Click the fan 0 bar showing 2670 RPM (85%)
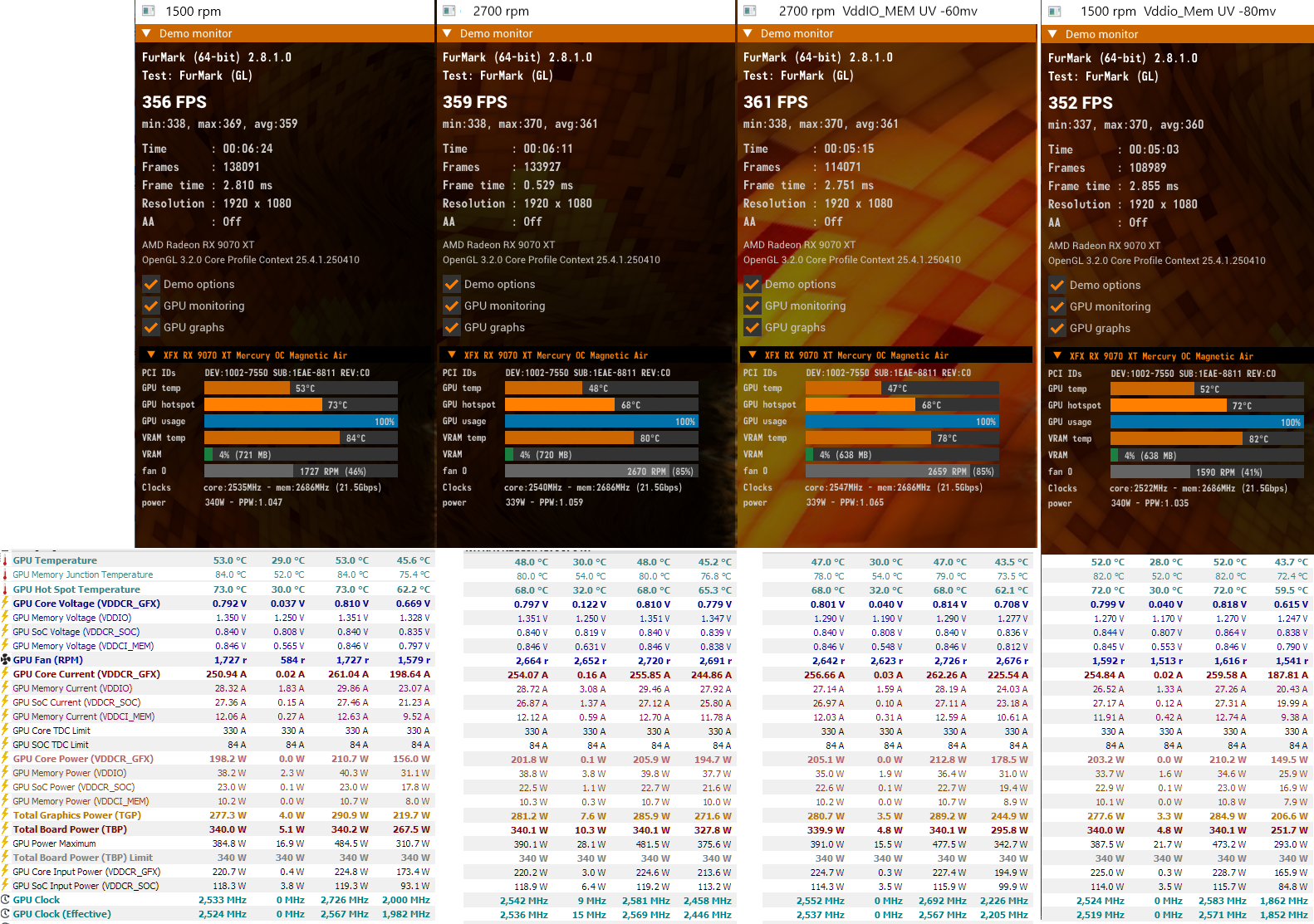The height and width of the screenshot is (924, 1314). (x=601, y=471)
